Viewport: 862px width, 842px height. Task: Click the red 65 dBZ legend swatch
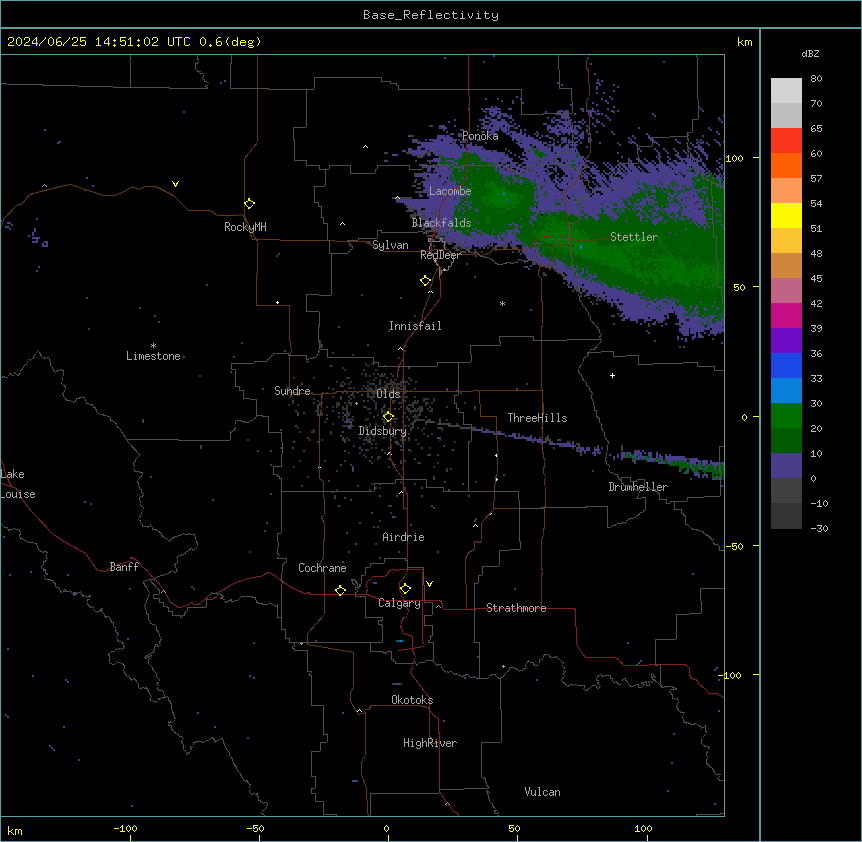[786, 141]
